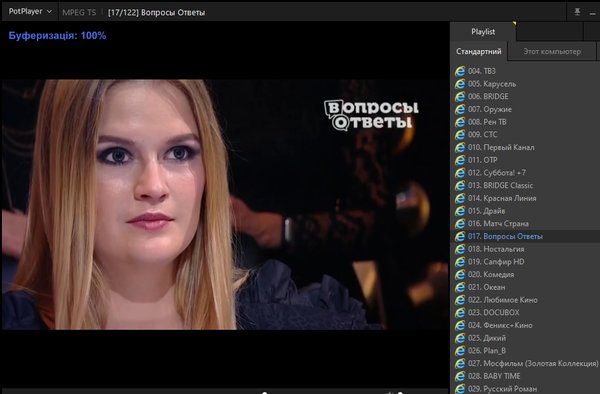Select channel 005. Карусель in playlist
600x394 pixels.
point(492,84)
